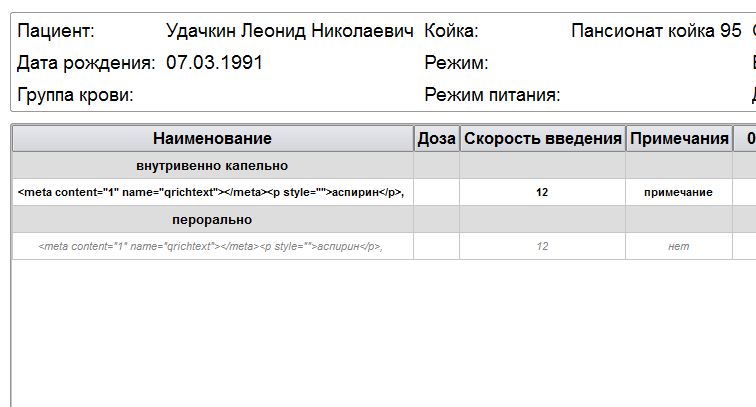Click the Примечания column header
The image size is (756, 407).
[678, 138]
